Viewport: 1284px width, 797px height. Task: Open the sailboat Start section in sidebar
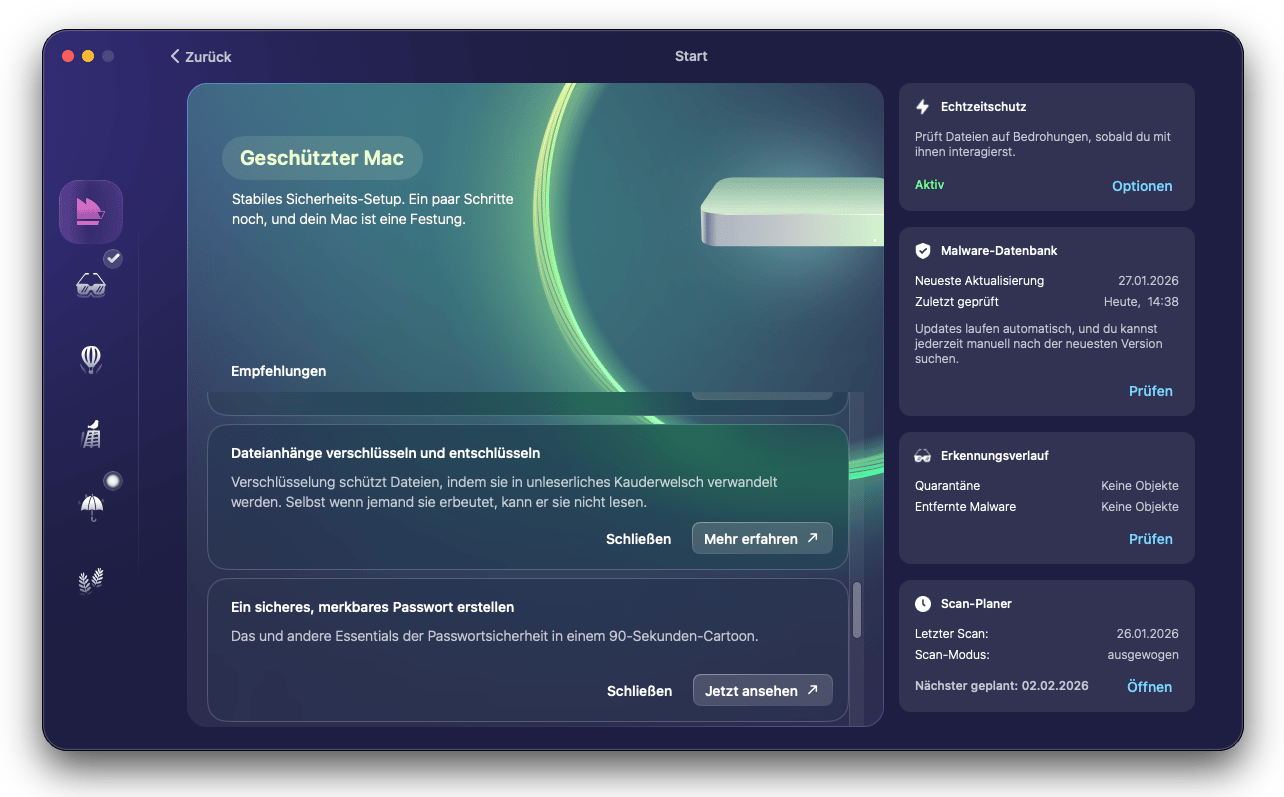91,212
